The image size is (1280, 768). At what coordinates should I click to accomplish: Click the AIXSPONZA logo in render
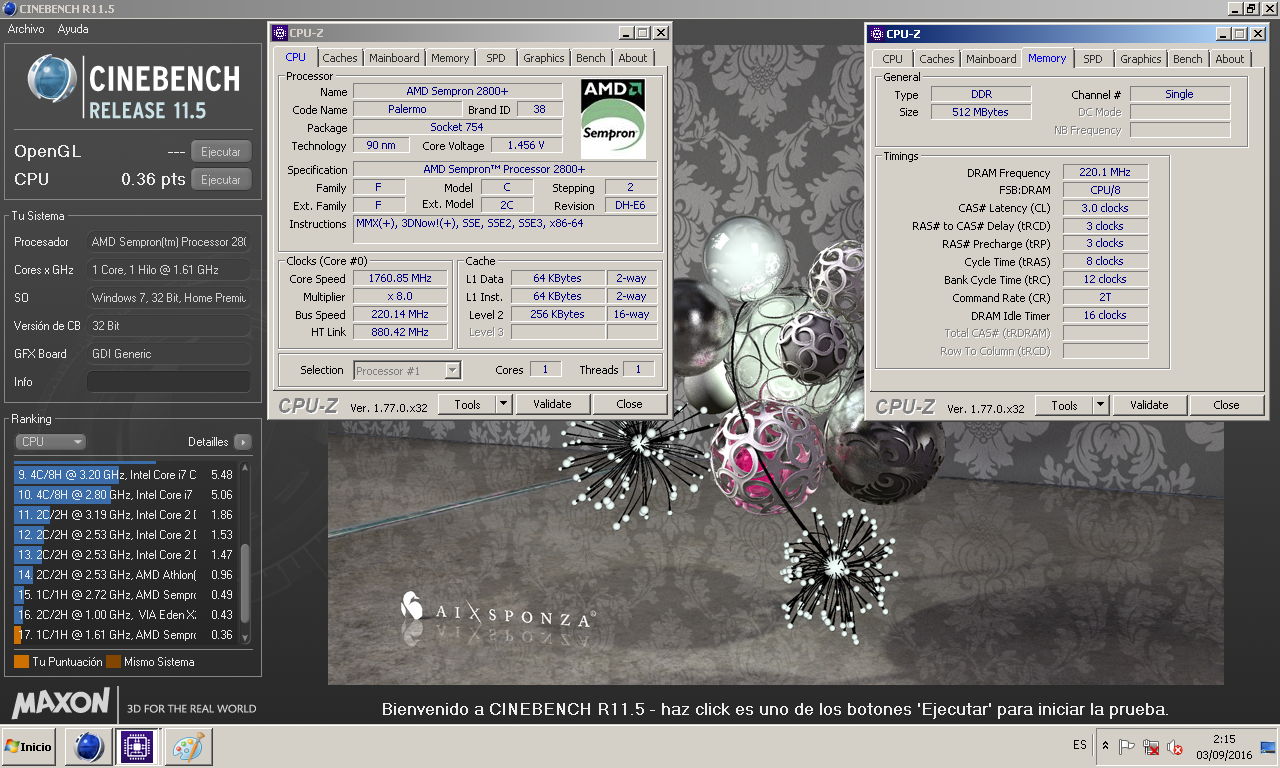[498, 611]
